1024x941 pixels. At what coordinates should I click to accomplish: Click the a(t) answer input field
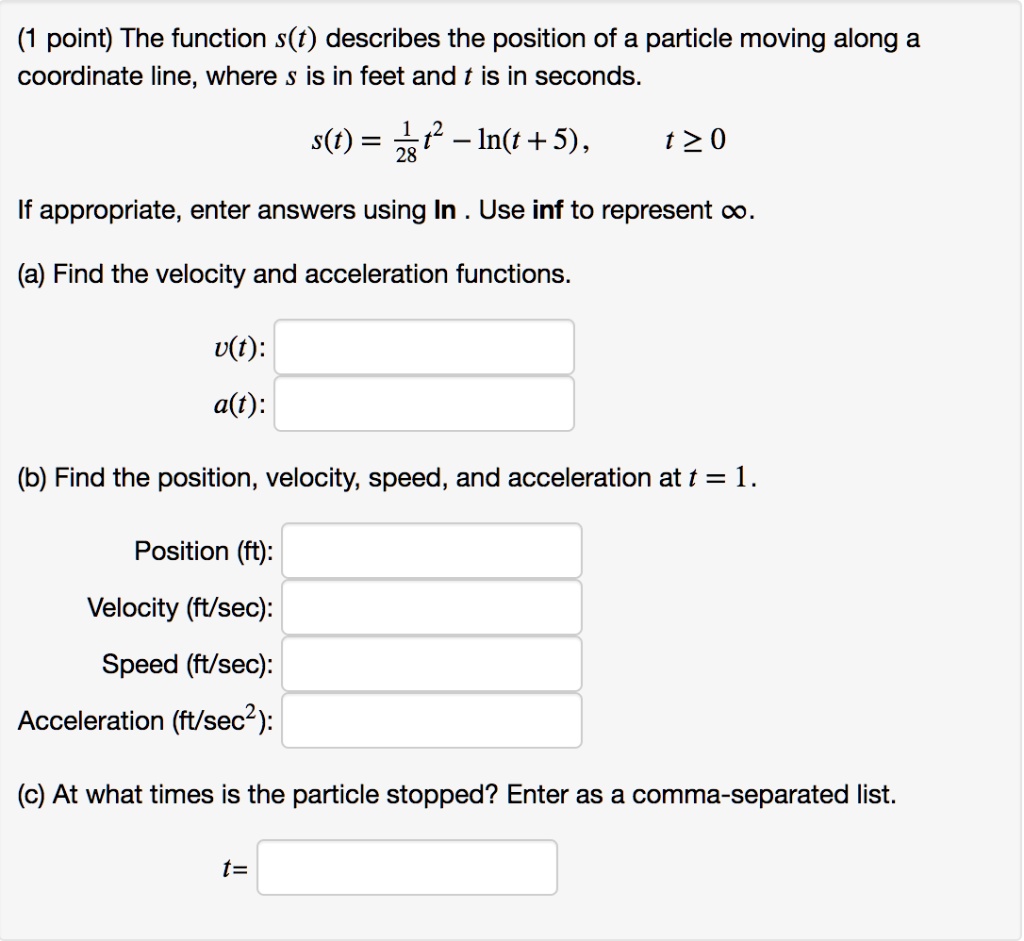[x=424, y=404]
